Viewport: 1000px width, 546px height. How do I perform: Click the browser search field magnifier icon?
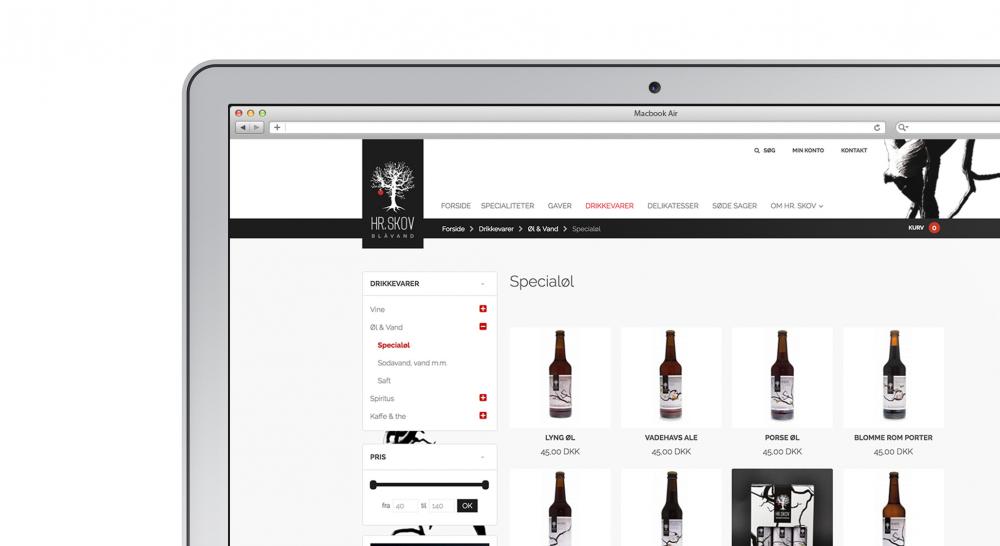pyautogui.click(x=902, y=127)
